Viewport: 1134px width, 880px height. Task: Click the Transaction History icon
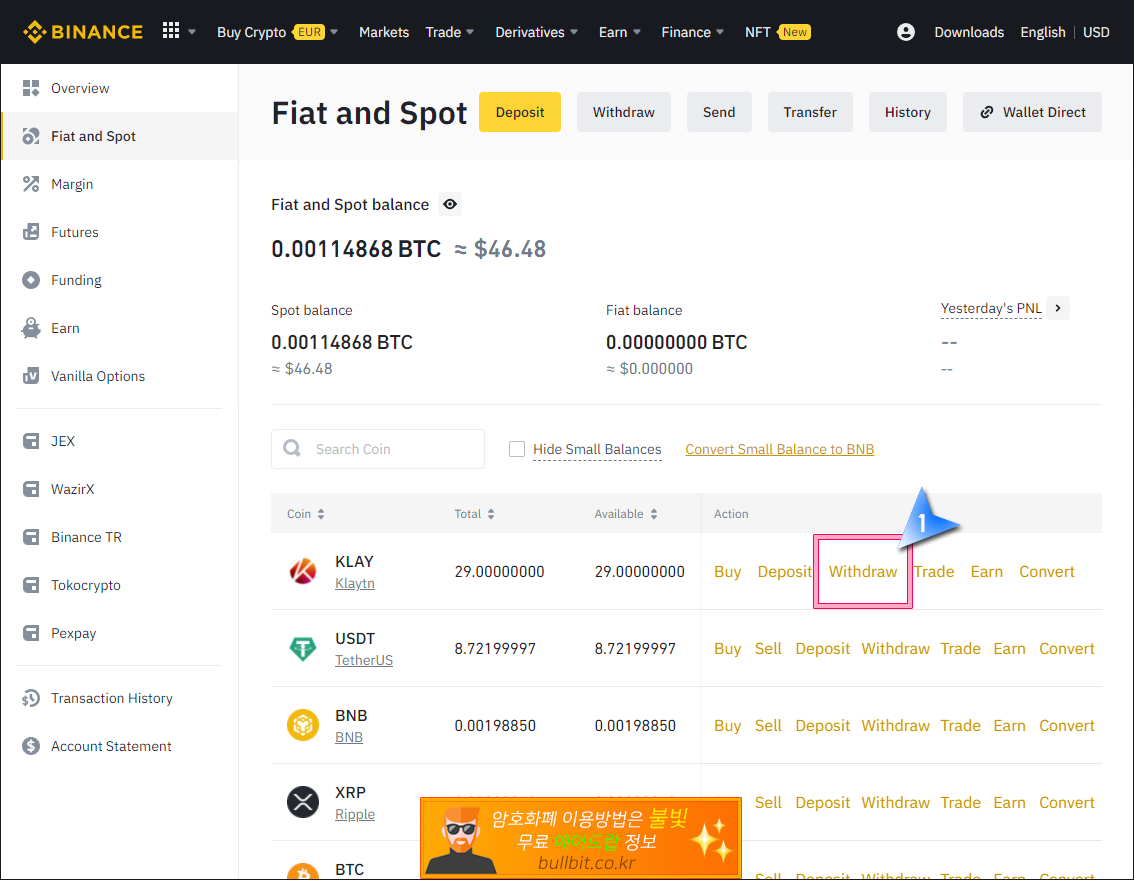[x=31, y=699]
